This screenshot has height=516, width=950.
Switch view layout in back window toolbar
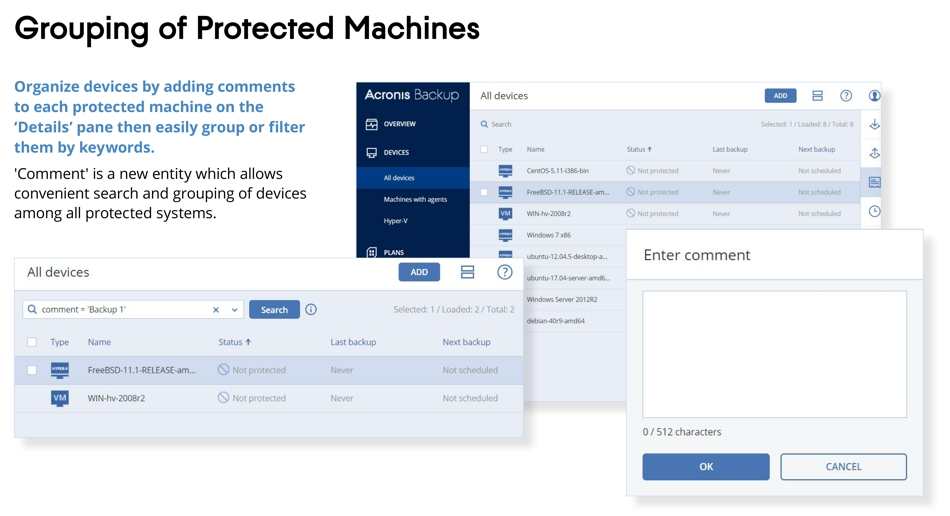817,96
